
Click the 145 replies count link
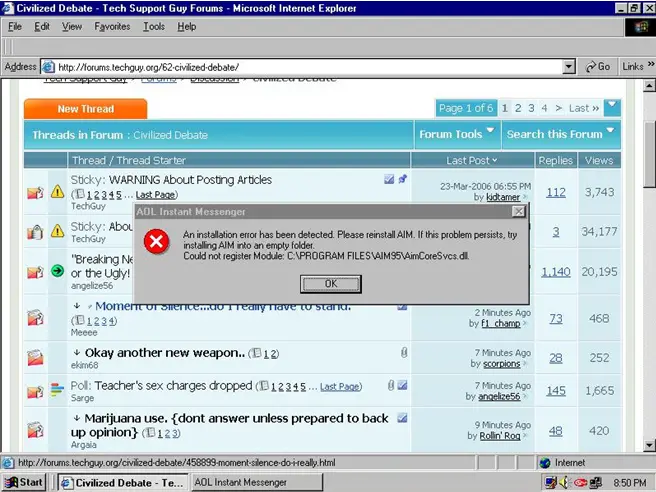[x=556, y=391]
